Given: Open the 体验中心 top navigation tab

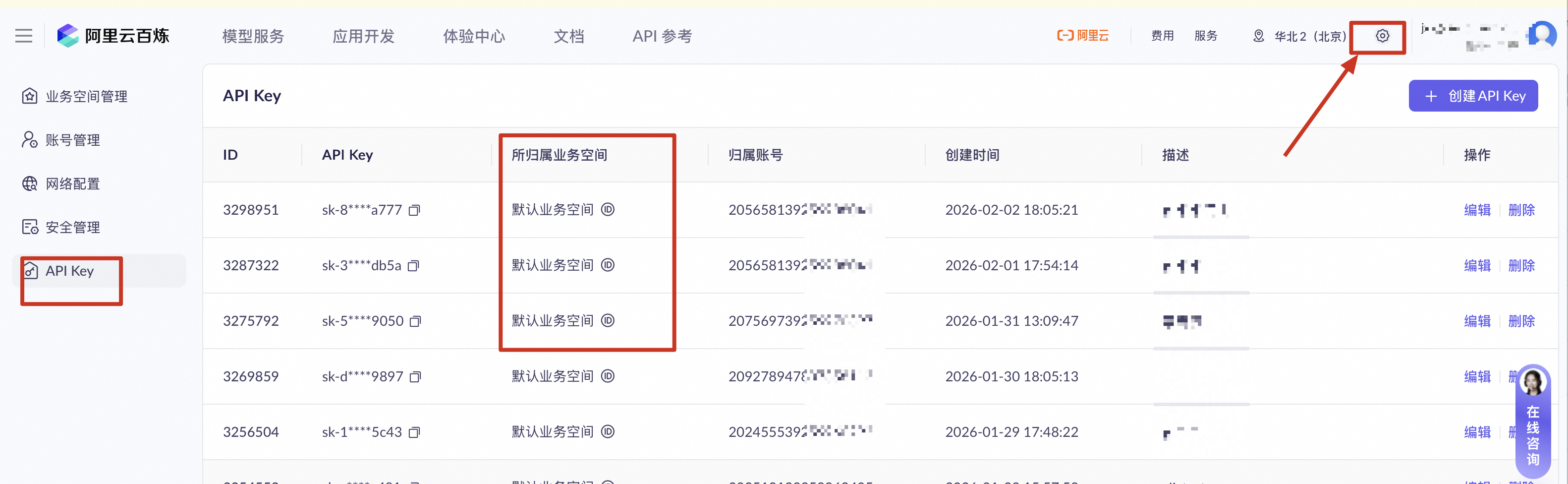Looking at the screenshot, I should (474, 36).
